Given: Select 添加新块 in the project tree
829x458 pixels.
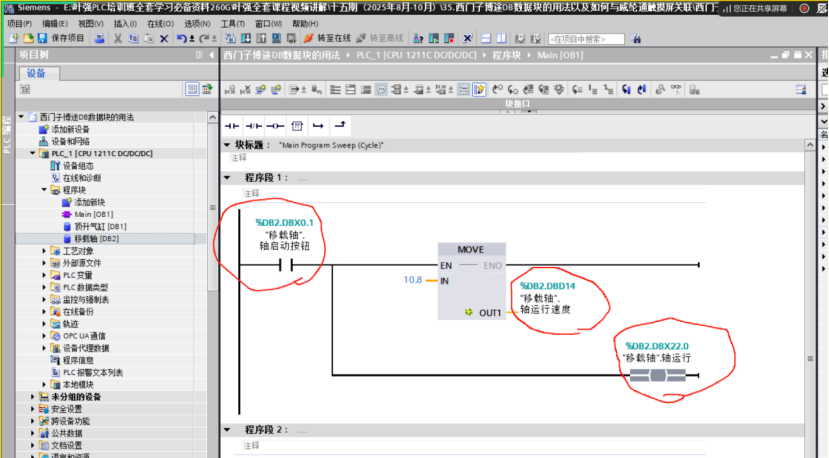Looking at the screenshot, I should click(89, 202).
